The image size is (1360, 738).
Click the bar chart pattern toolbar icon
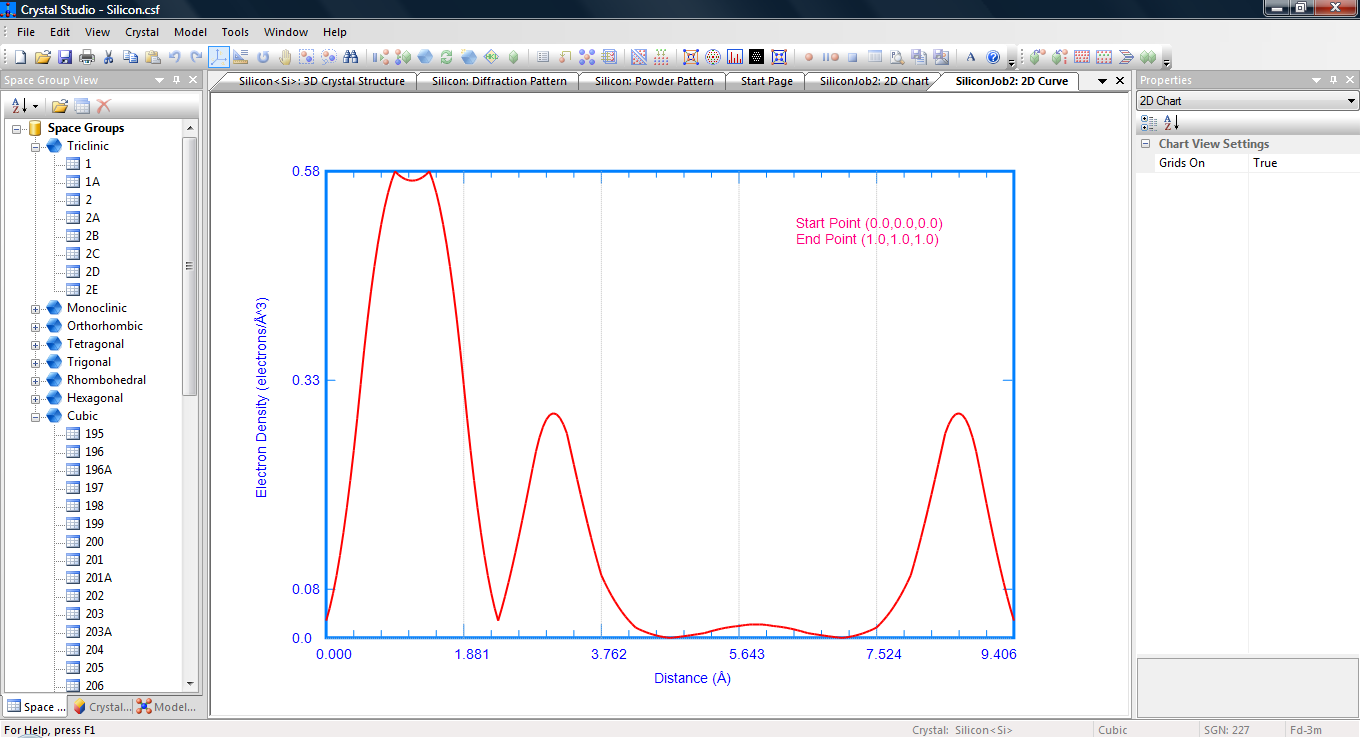click(735, 57)
